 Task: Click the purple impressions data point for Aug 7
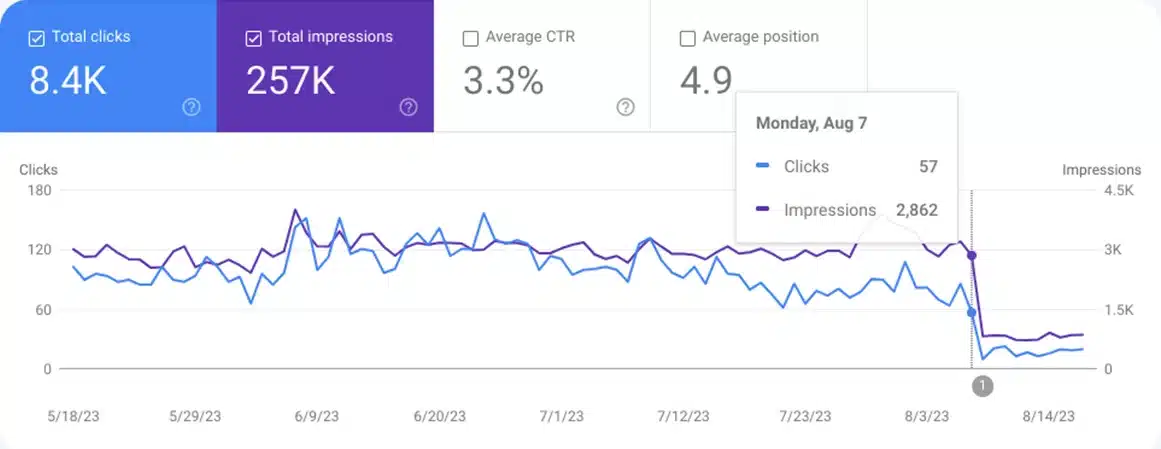coord(971,255)
